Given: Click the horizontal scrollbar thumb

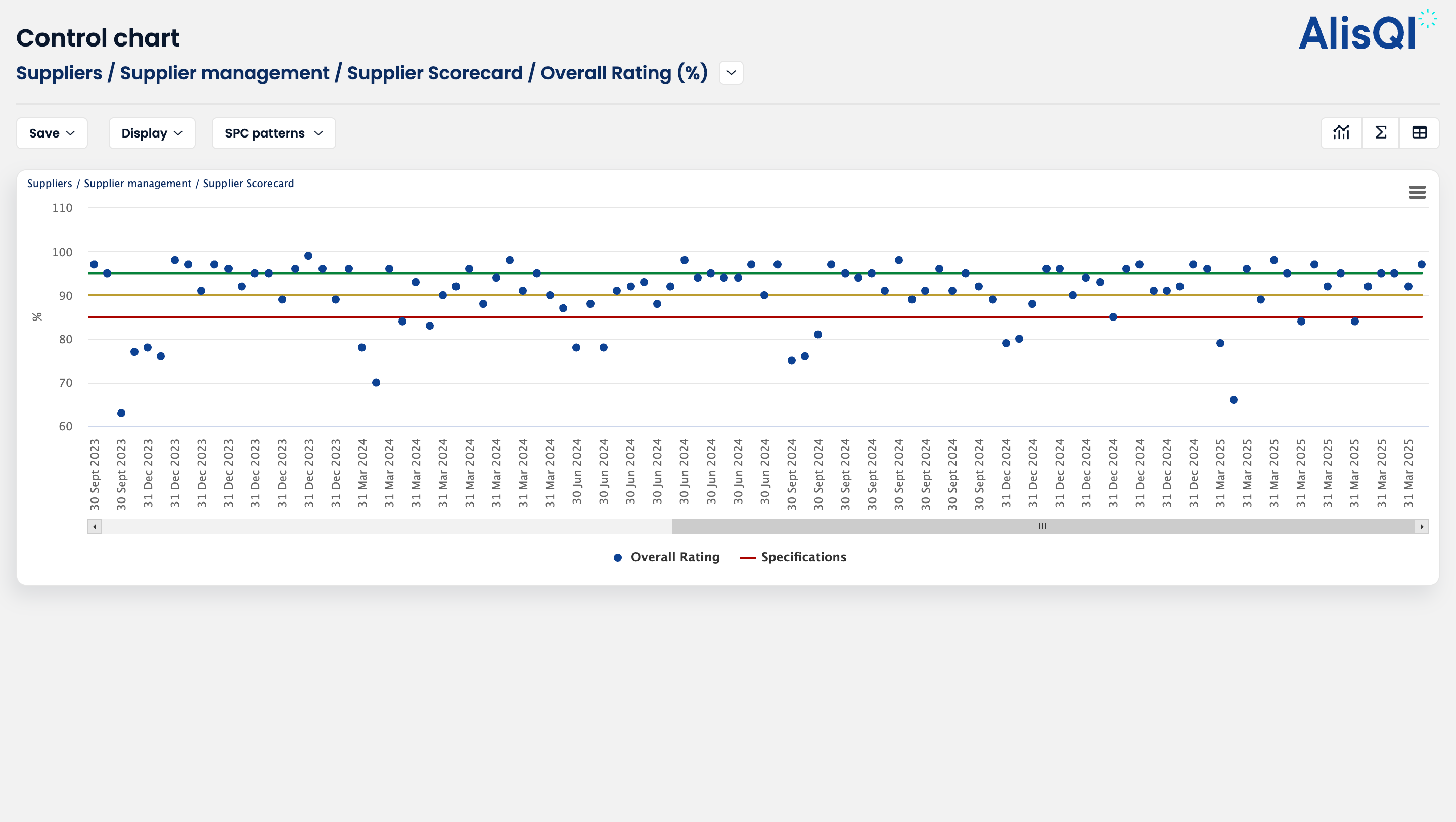Looking at the screenshot, I should point(1043,526).
